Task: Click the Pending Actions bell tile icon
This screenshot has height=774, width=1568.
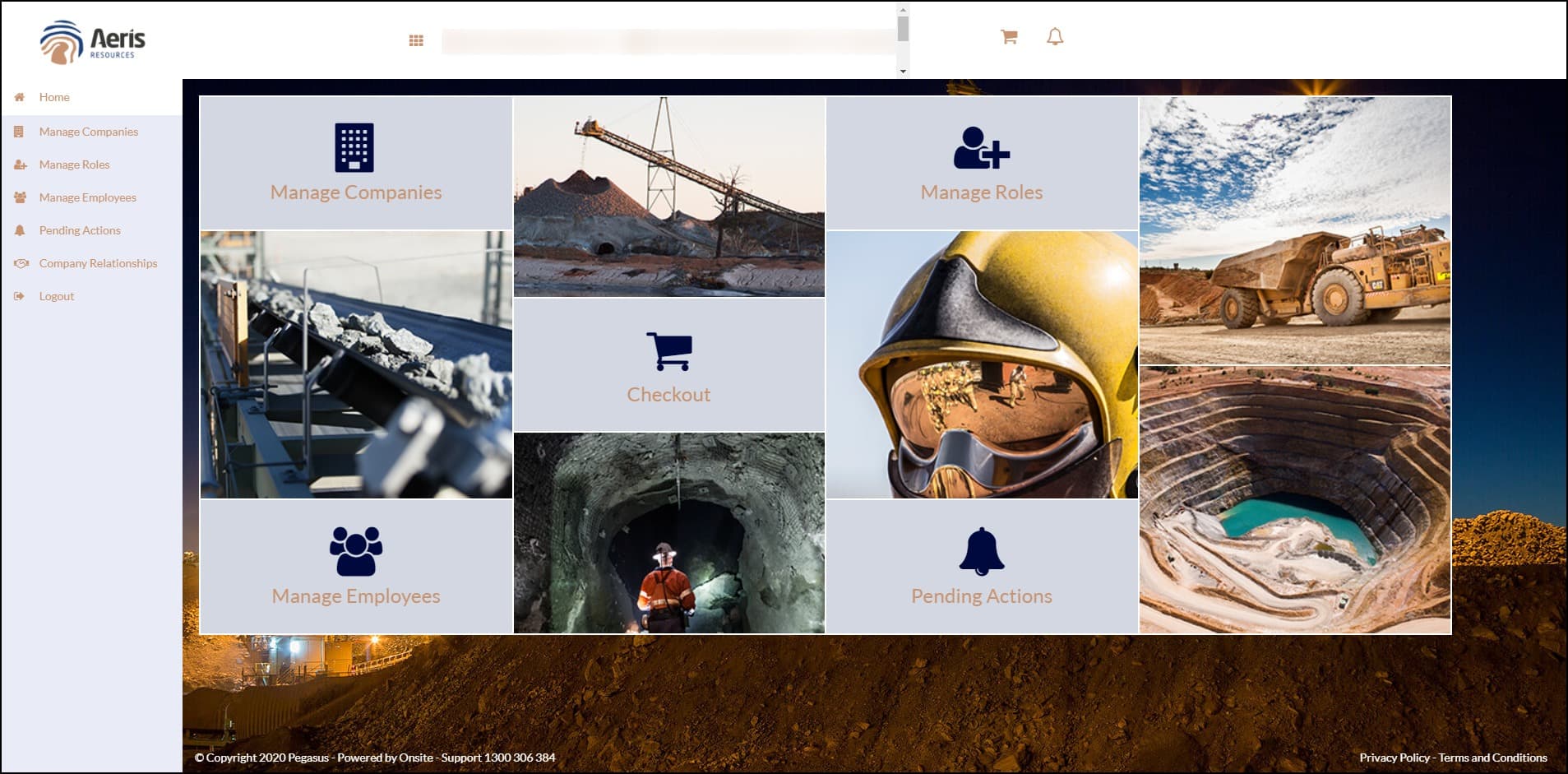Action: coord(981,551)
